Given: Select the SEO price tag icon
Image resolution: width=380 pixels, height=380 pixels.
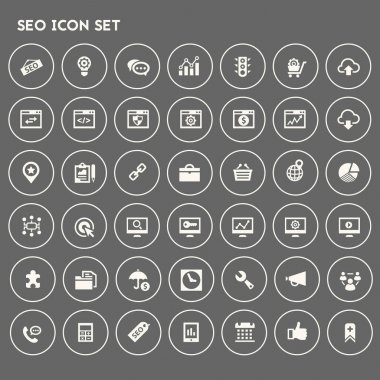Looking at the screenshot, I should pyautogui.click(x=139, y=331).
